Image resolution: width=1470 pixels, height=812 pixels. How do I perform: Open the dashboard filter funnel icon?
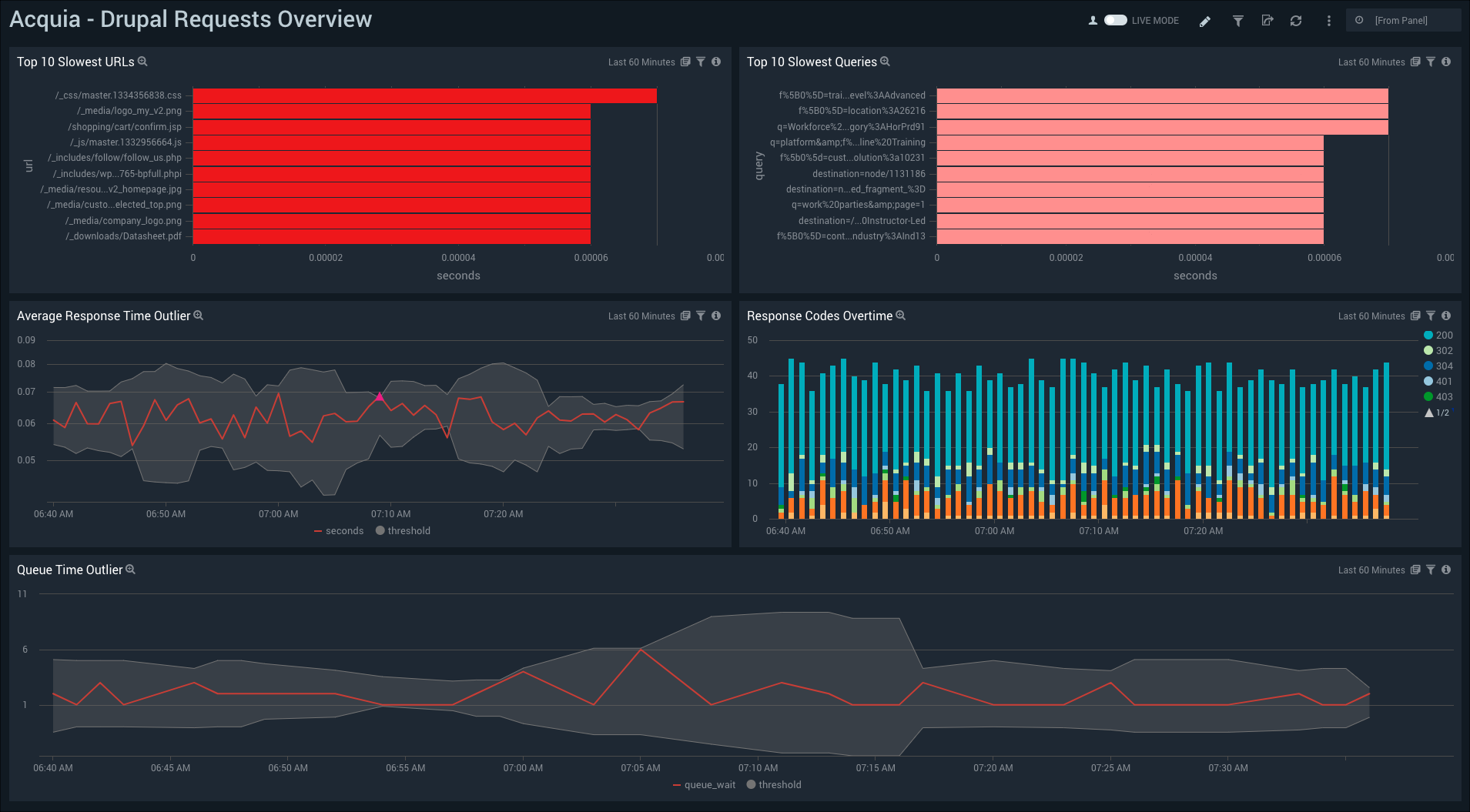1237,21
